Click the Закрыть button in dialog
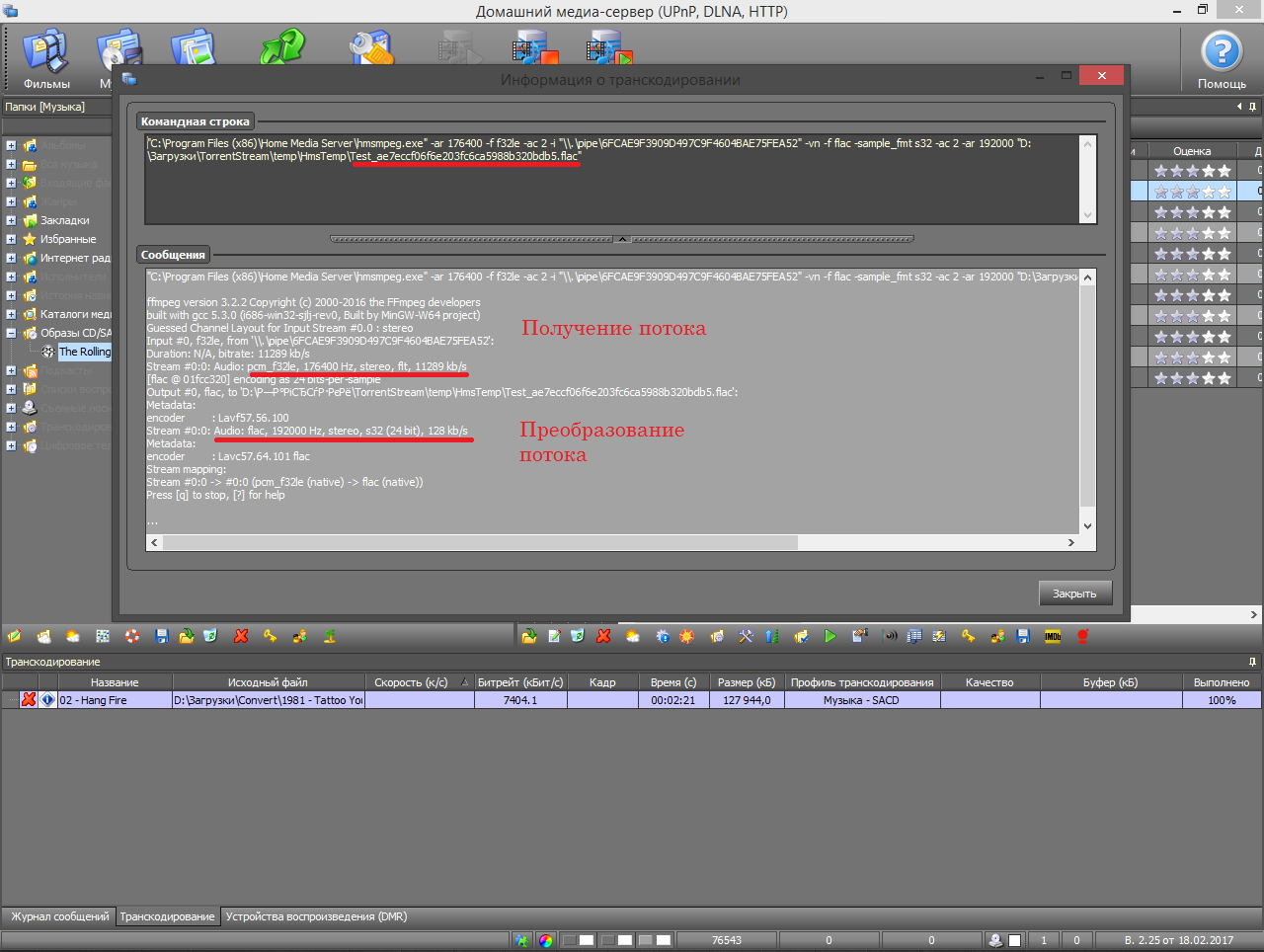Screen dimensions: 1264x952 [x=1074, y=594]
